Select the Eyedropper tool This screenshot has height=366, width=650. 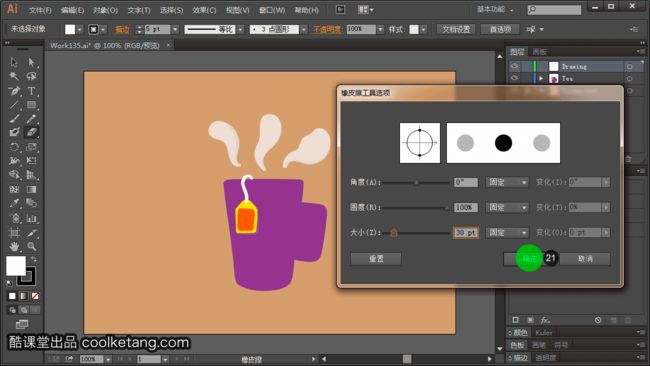14,203
